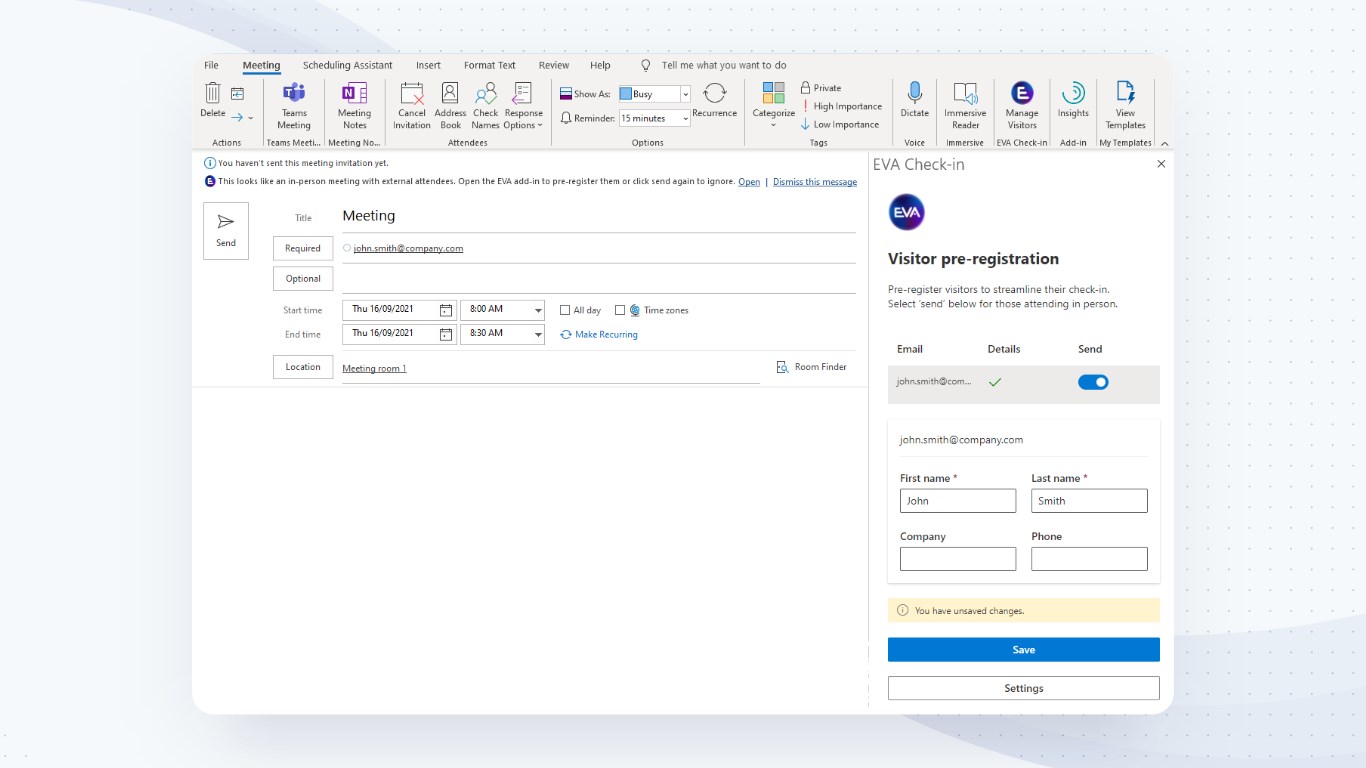Click the Send envelope button

(x=226, y=231)
